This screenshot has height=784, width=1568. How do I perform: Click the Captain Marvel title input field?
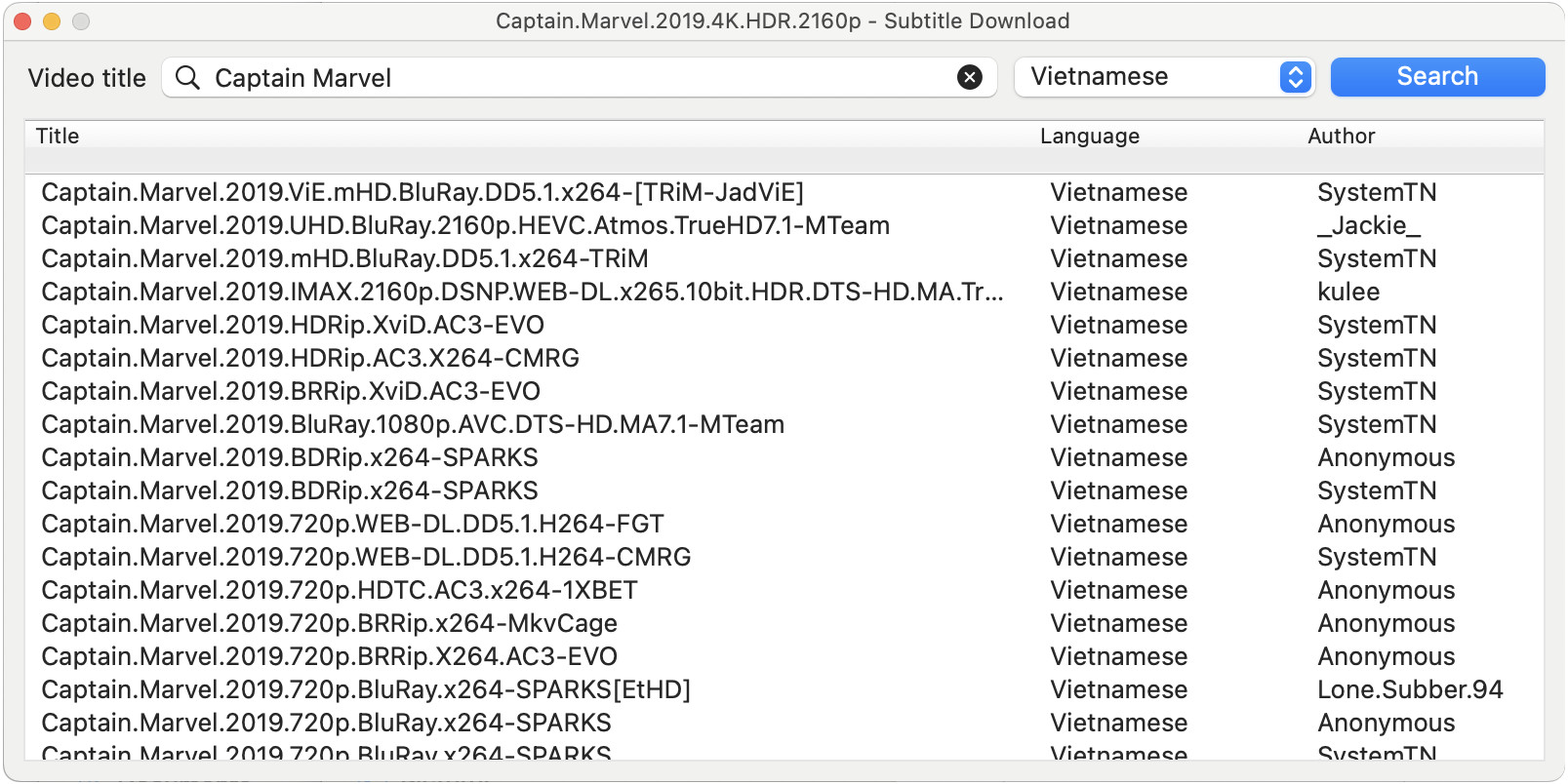click(x=576, y=78)
